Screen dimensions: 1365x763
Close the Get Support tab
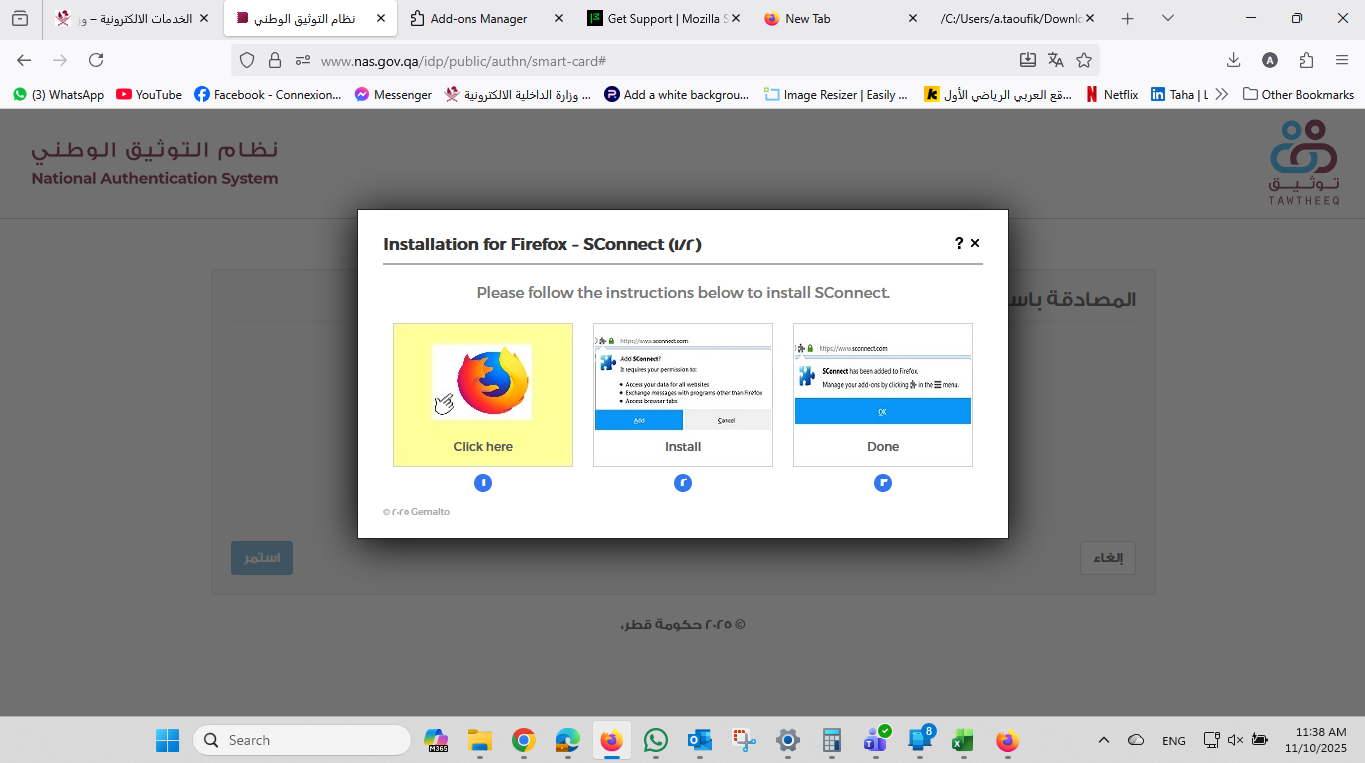coord(736,18)
